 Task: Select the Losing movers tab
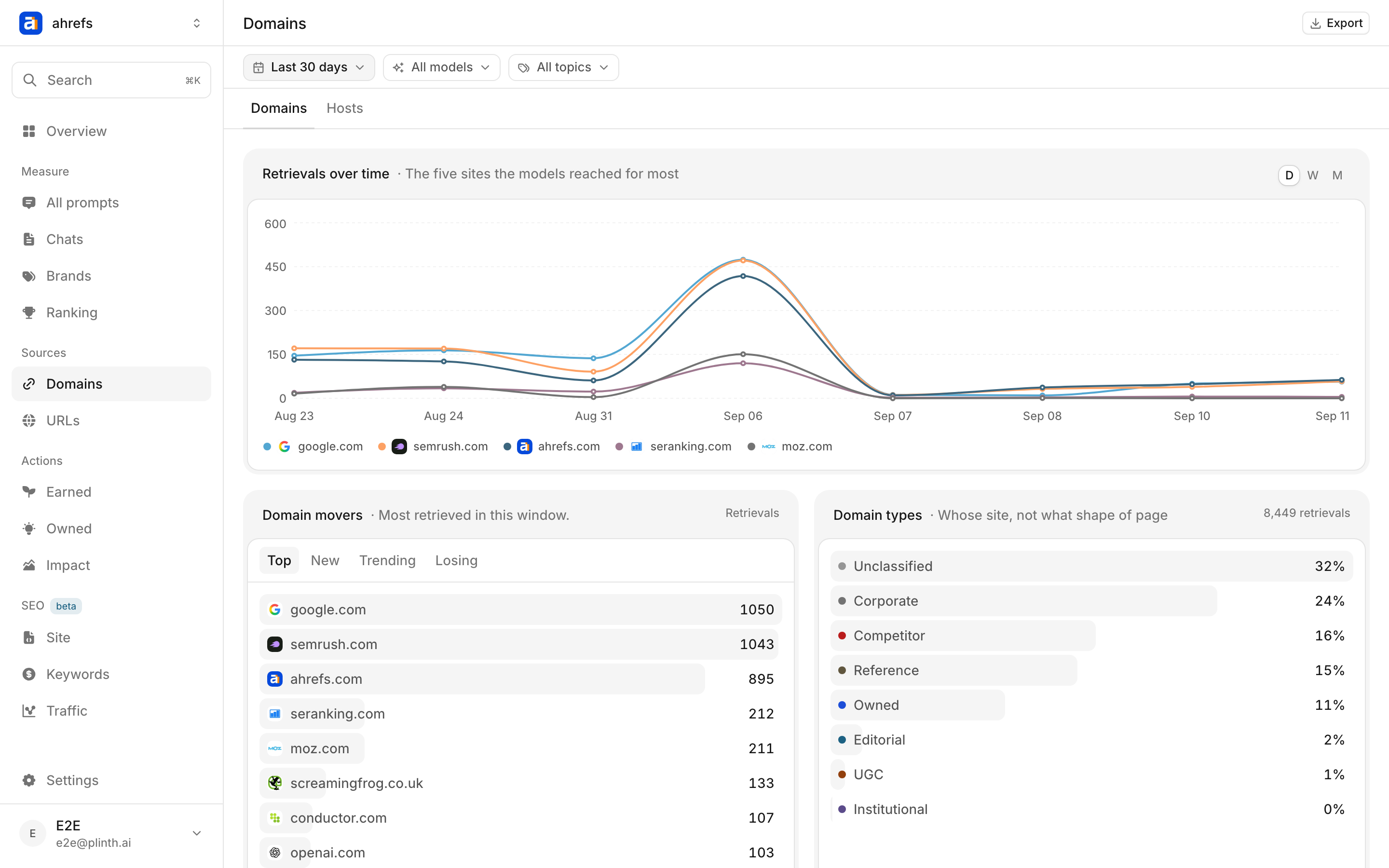(x=456, y=561)
